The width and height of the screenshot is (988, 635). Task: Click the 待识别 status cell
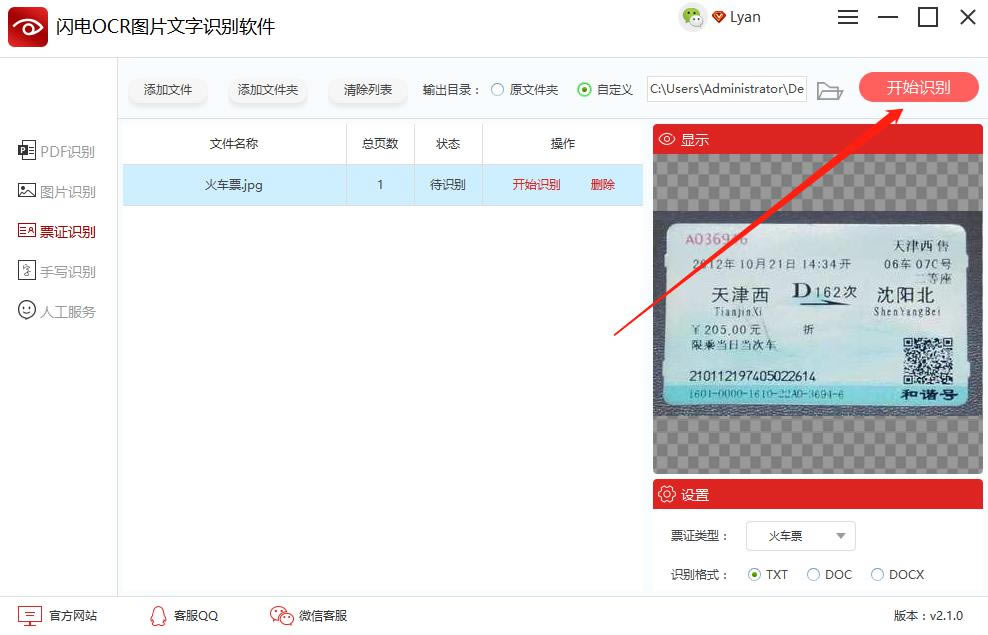[x=448, y=185]
